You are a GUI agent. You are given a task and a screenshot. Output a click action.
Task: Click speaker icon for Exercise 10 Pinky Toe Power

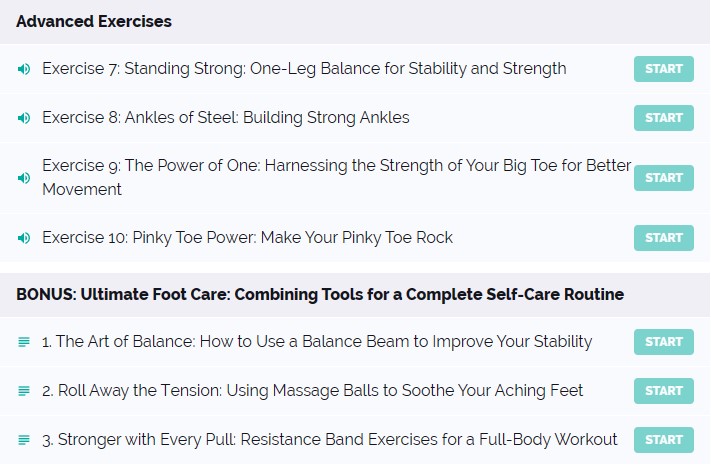(24, 238)
